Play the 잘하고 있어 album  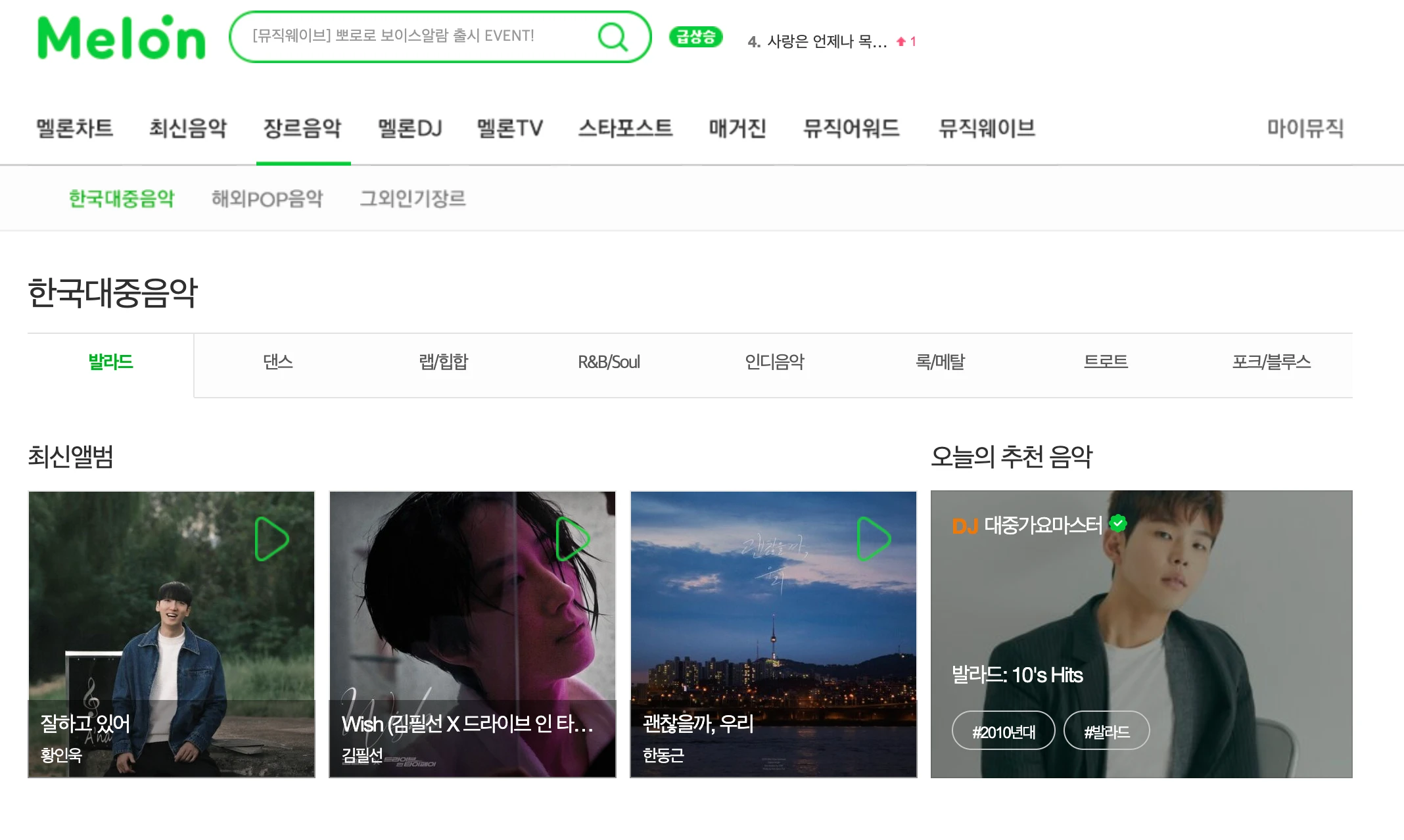point(271,539)
